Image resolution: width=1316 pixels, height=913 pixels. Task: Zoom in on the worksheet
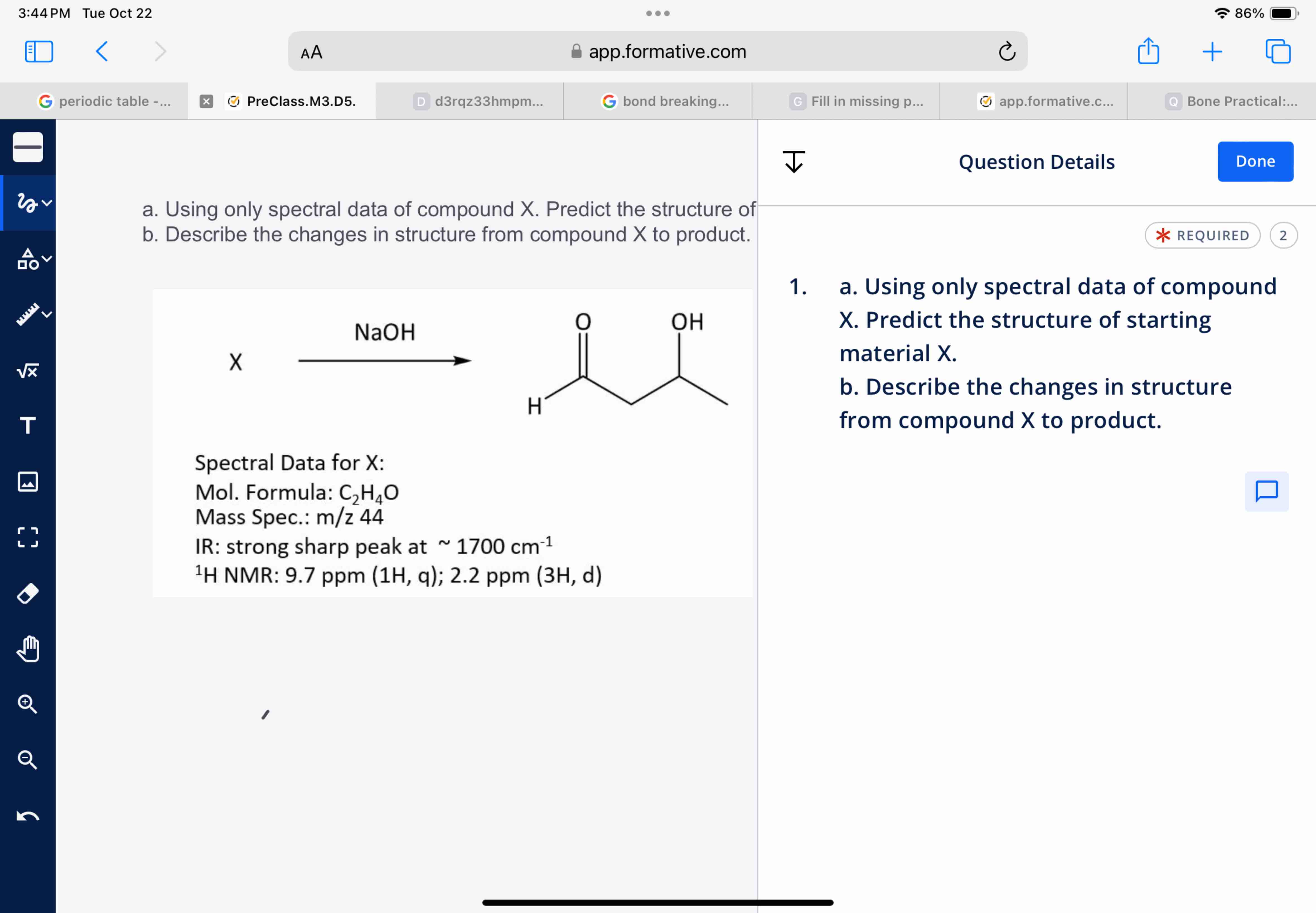click(x=26, y=703)
